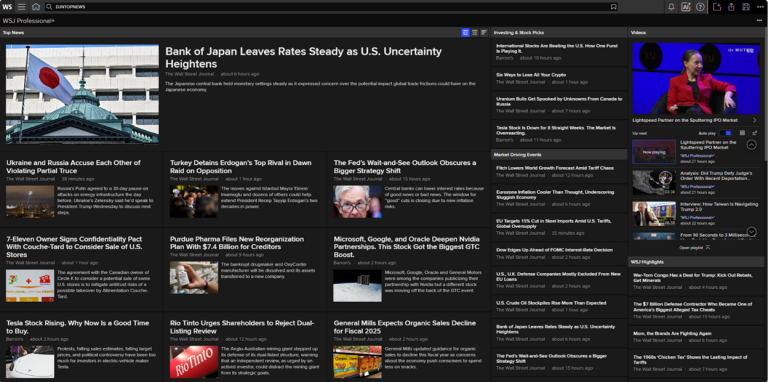Image resolution: width=768 pixels, height=382 pixels.
Task: Click the video playlist grid view icon
Action: coord(743,133)
